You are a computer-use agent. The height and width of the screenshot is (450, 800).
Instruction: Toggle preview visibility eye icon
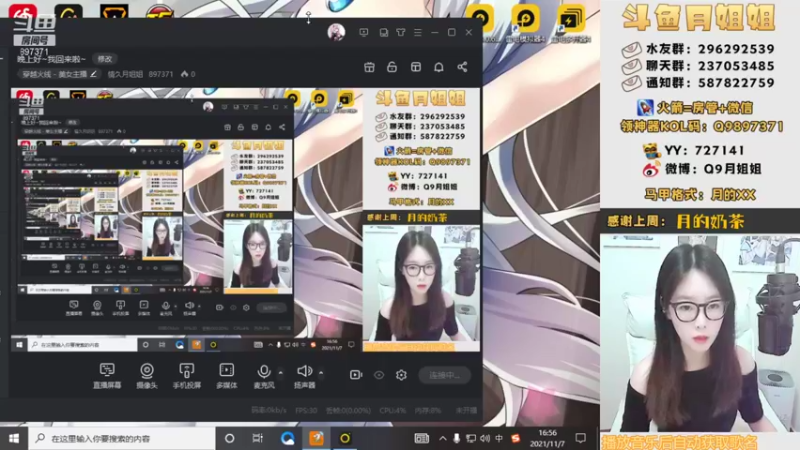point(379,375)
